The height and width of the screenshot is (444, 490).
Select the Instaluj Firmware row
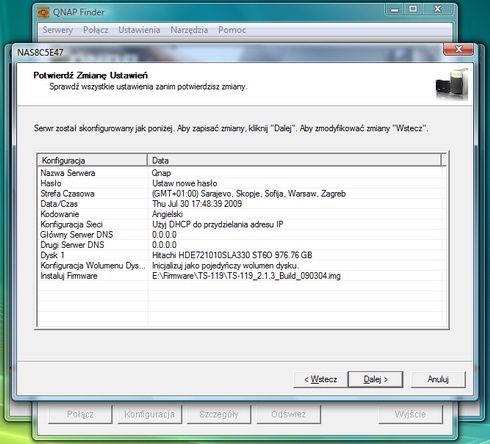pos(242,276)
